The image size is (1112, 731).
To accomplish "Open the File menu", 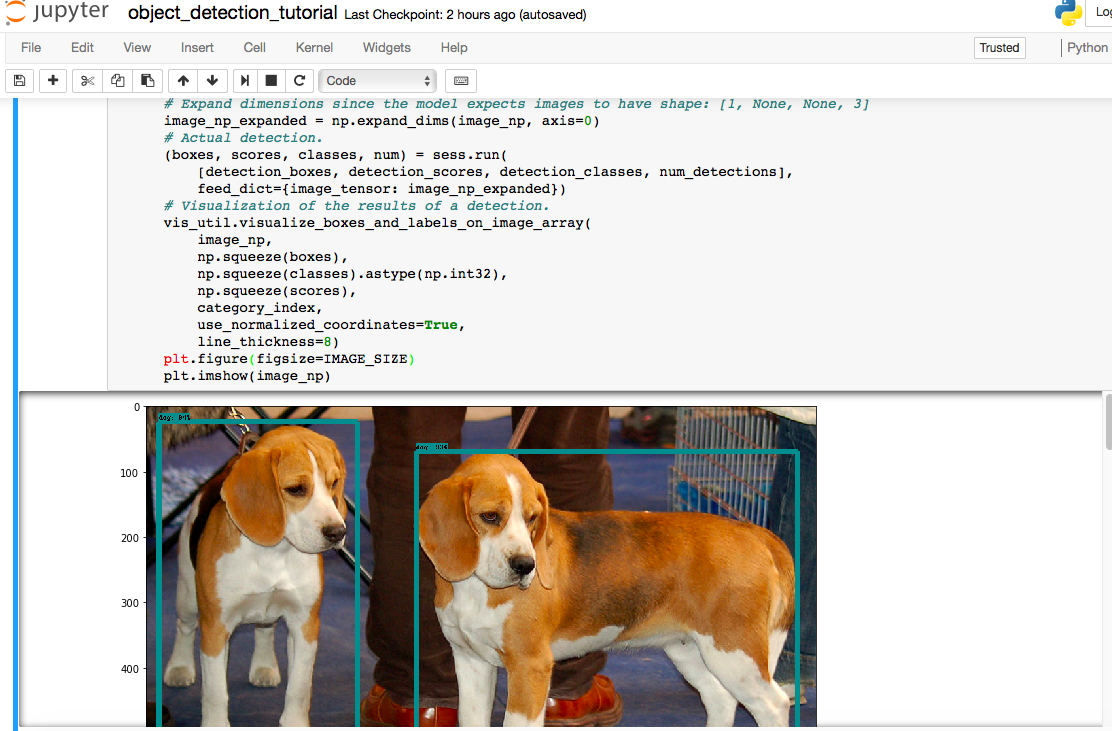I will point(31,47).
